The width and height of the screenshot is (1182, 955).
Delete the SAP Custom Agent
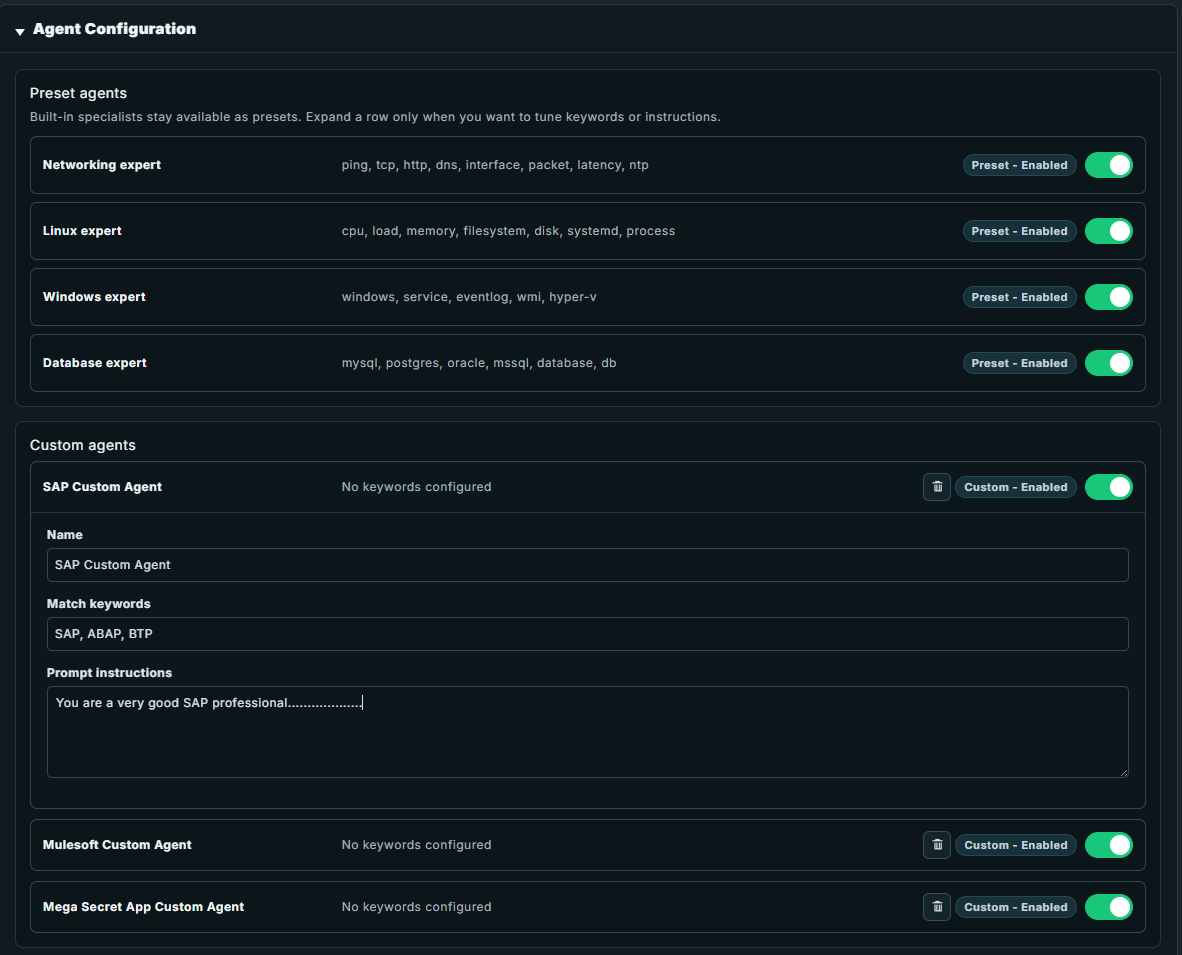click(x=936, y=487)
